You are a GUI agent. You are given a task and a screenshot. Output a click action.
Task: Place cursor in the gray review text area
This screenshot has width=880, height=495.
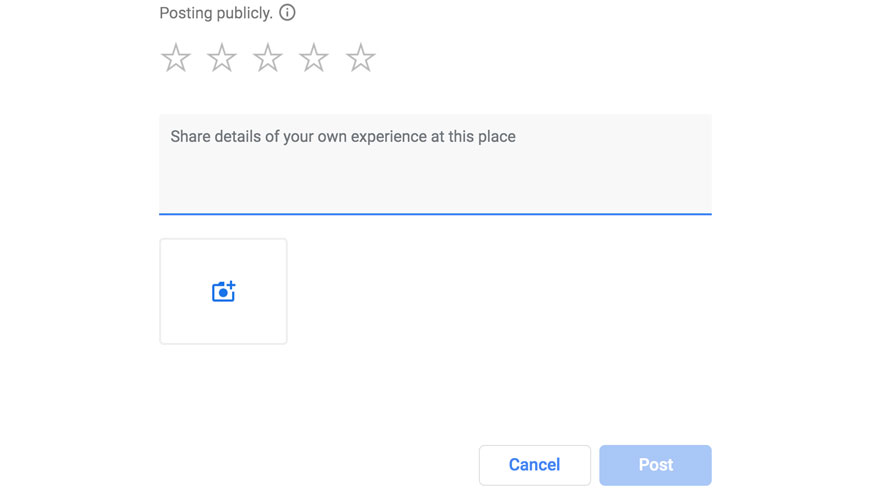[435, 164]
